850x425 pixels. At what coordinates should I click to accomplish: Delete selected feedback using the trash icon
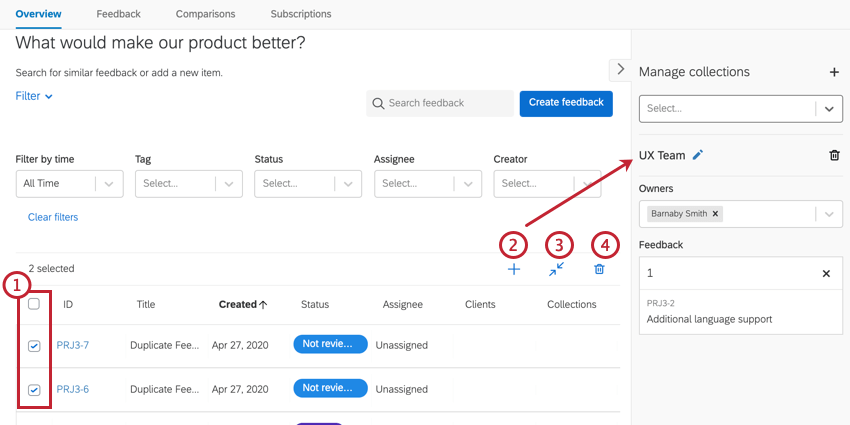click(x=599, y=269)
